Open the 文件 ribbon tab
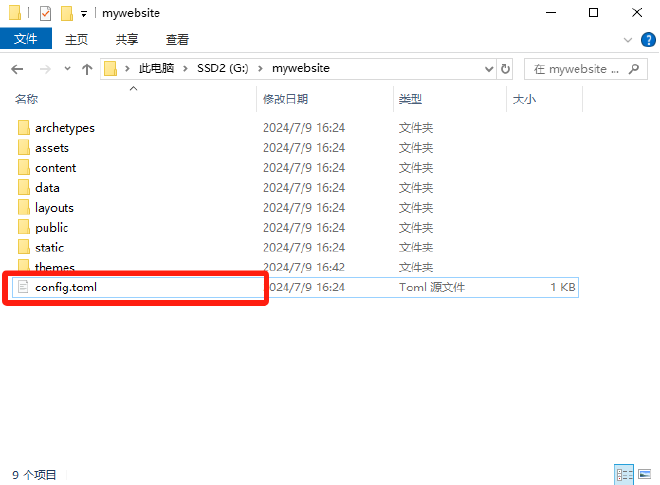 [26, 39]
